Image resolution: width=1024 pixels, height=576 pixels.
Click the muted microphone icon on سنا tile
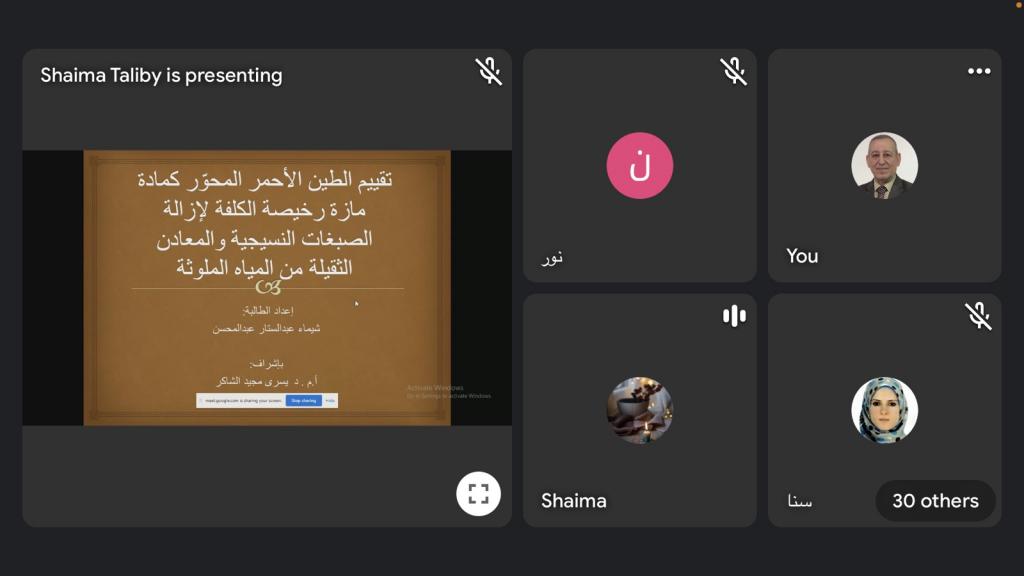pyautogui.click(x=979, y=316)
